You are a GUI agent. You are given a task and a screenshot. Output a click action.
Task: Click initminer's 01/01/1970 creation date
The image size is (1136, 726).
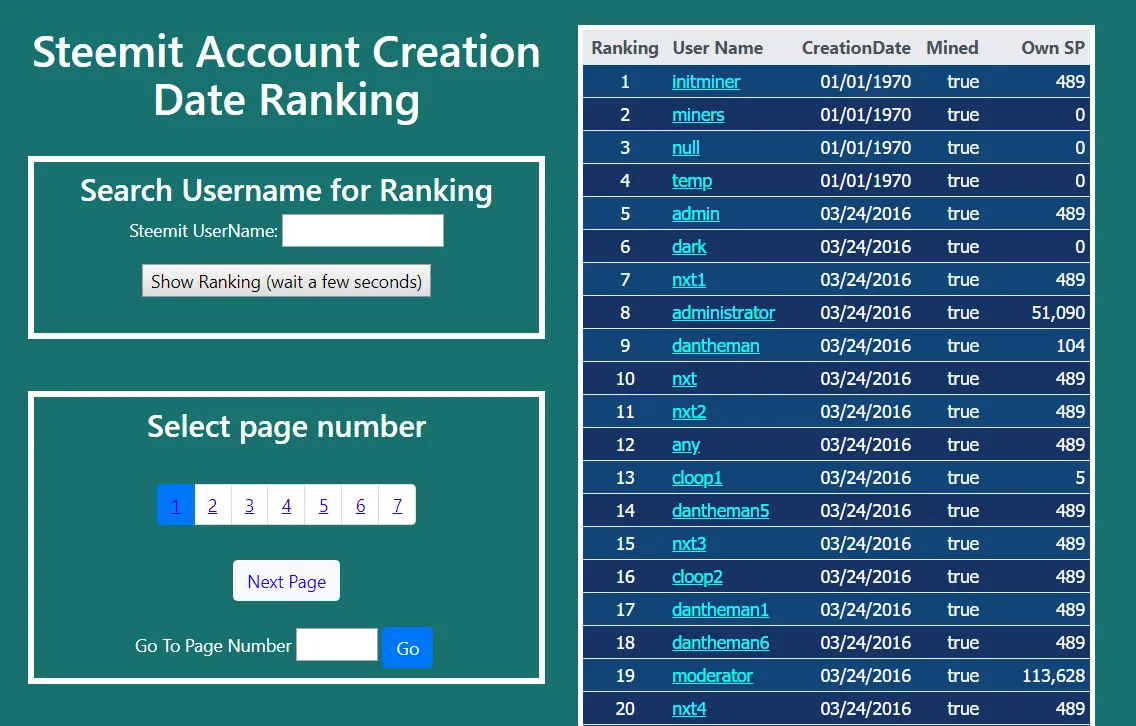click(866, 82)
